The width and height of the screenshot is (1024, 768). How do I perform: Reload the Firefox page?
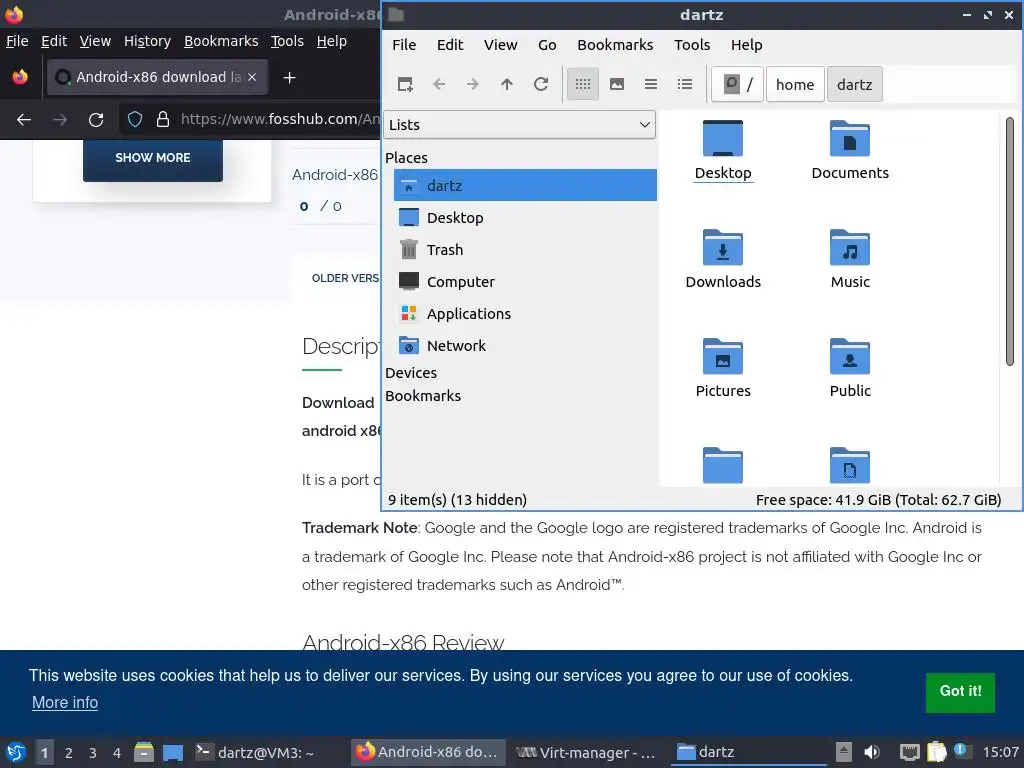(96, 120)
